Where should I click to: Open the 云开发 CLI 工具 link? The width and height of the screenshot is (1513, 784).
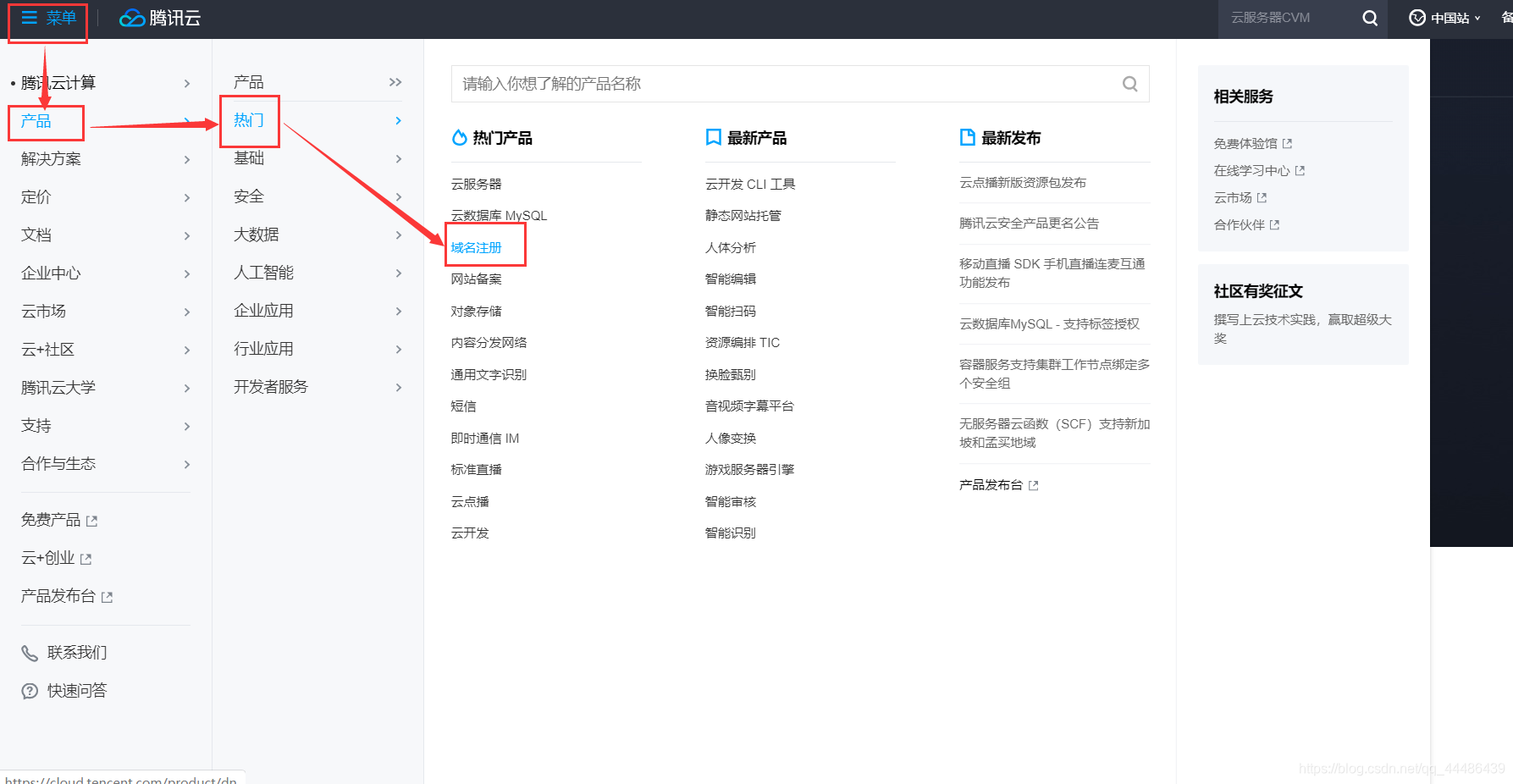(x=750, y=184)
